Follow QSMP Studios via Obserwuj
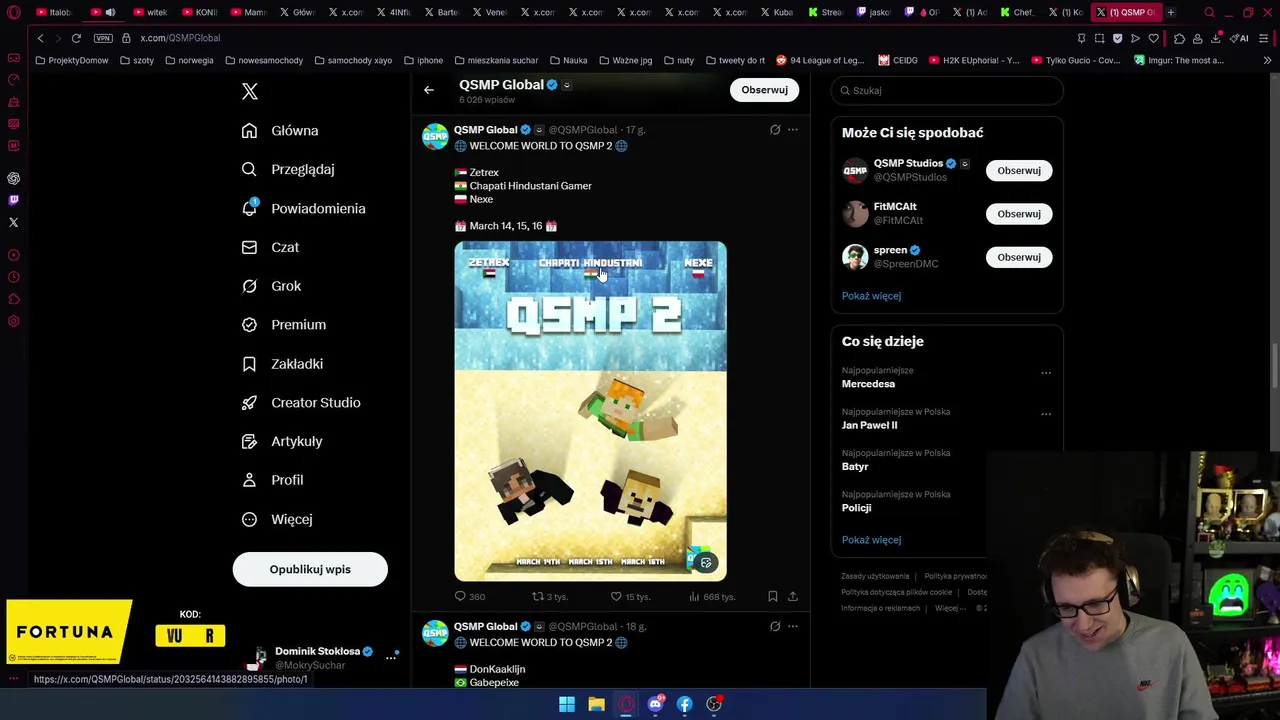This screenshot has width=1280, height=720. pos(1019,171)
